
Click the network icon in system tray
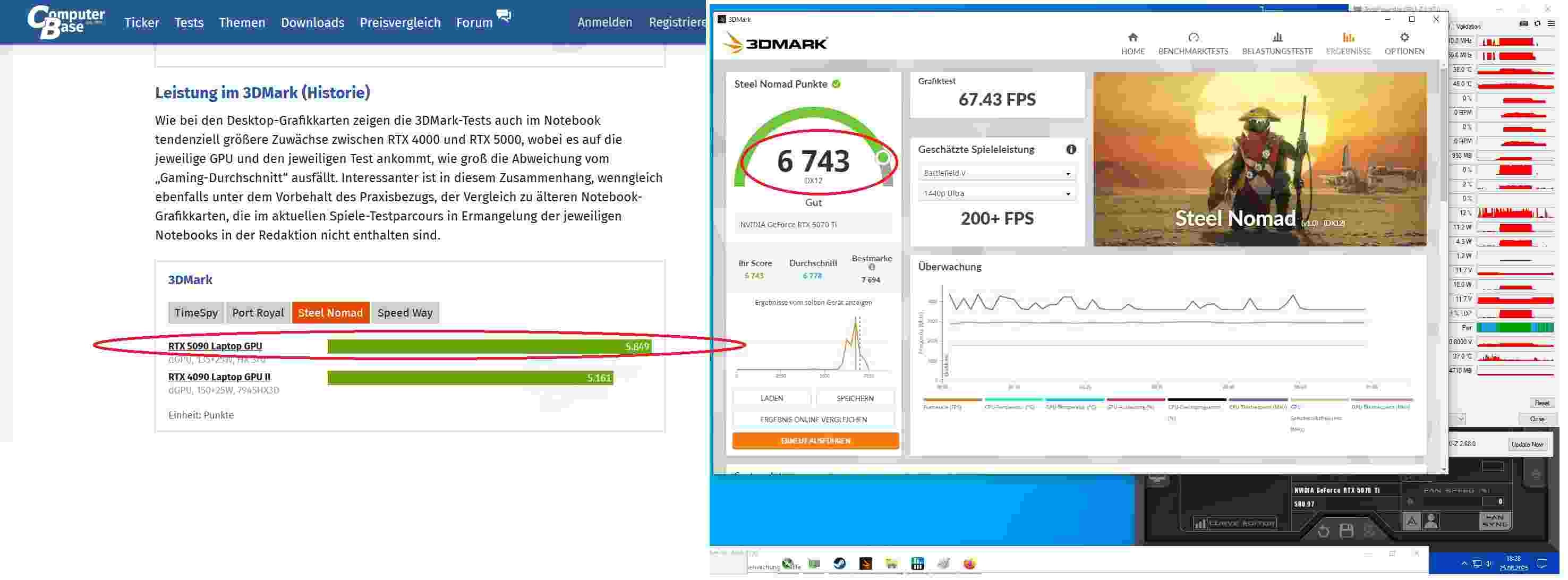point(1476,564)
